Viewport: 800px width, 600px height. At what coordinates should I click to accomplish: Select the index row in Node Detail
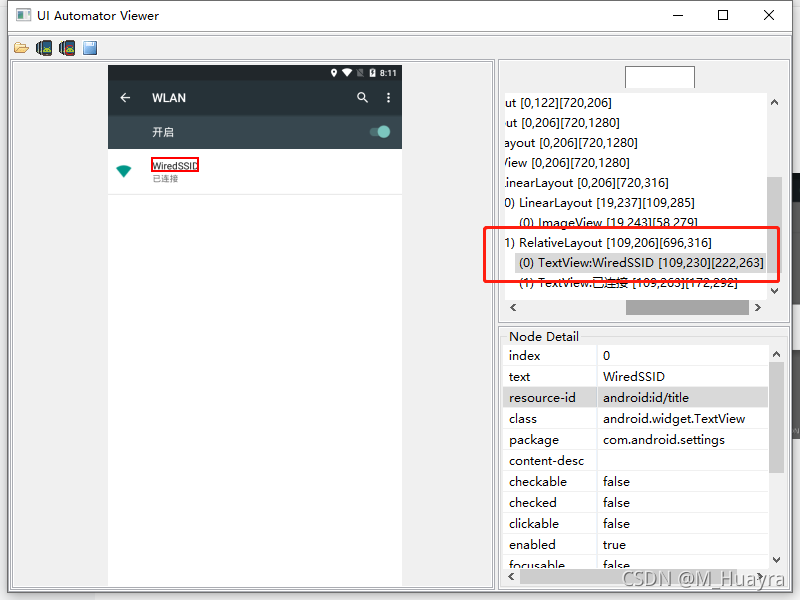coord(635,356)
